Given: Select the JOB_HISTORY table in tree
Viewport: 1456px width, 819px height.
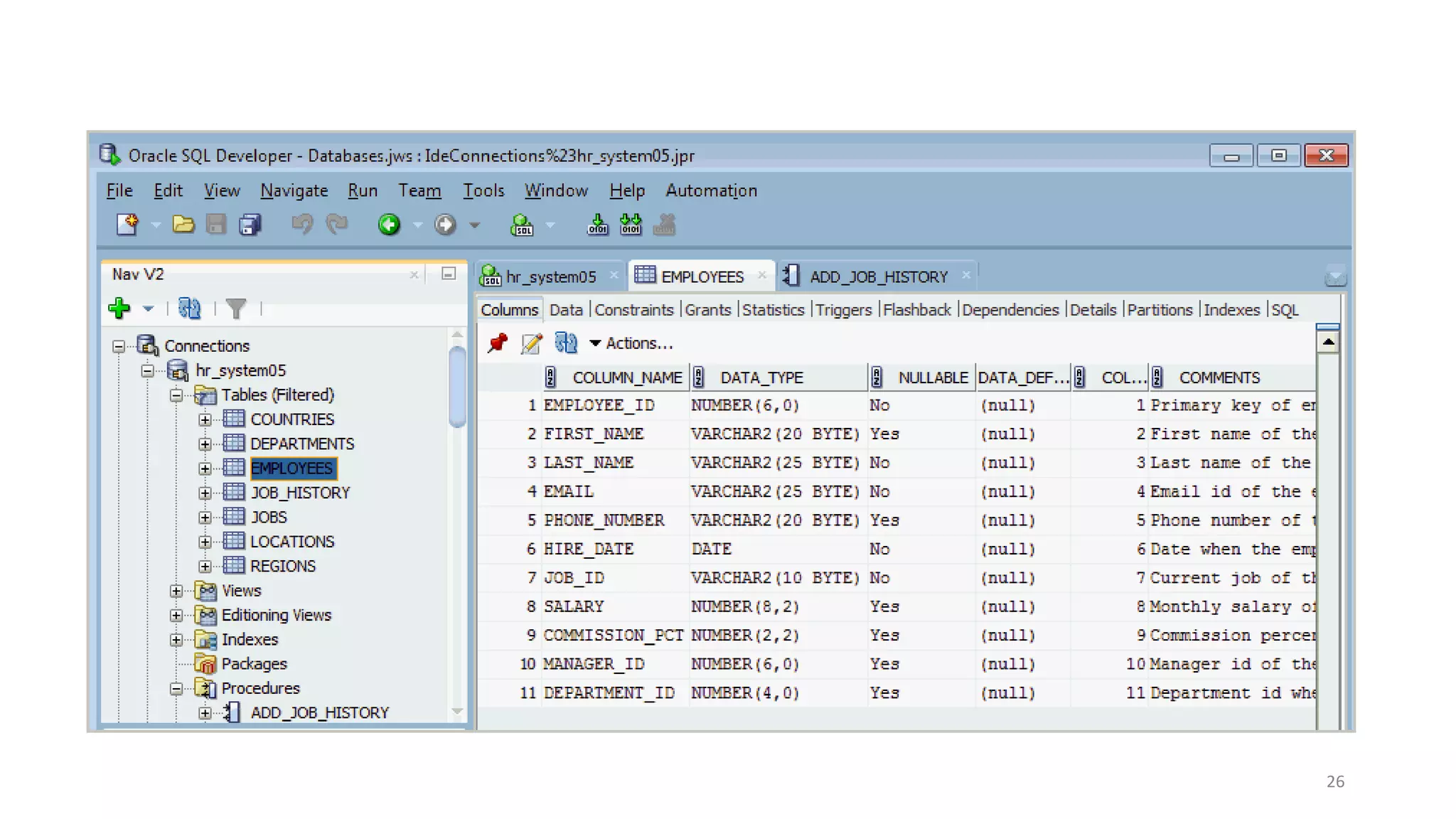Looking at the screenshot, I should click(x=300, y=493).
